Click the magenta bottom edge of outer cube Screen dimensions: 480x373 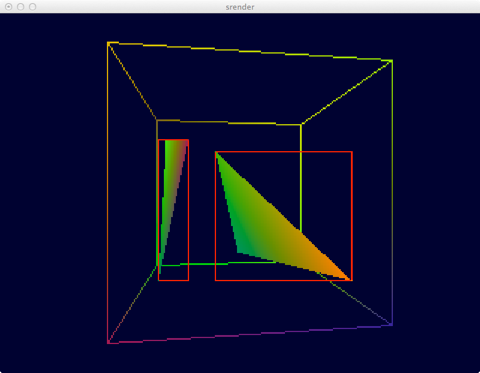[250, 334]
